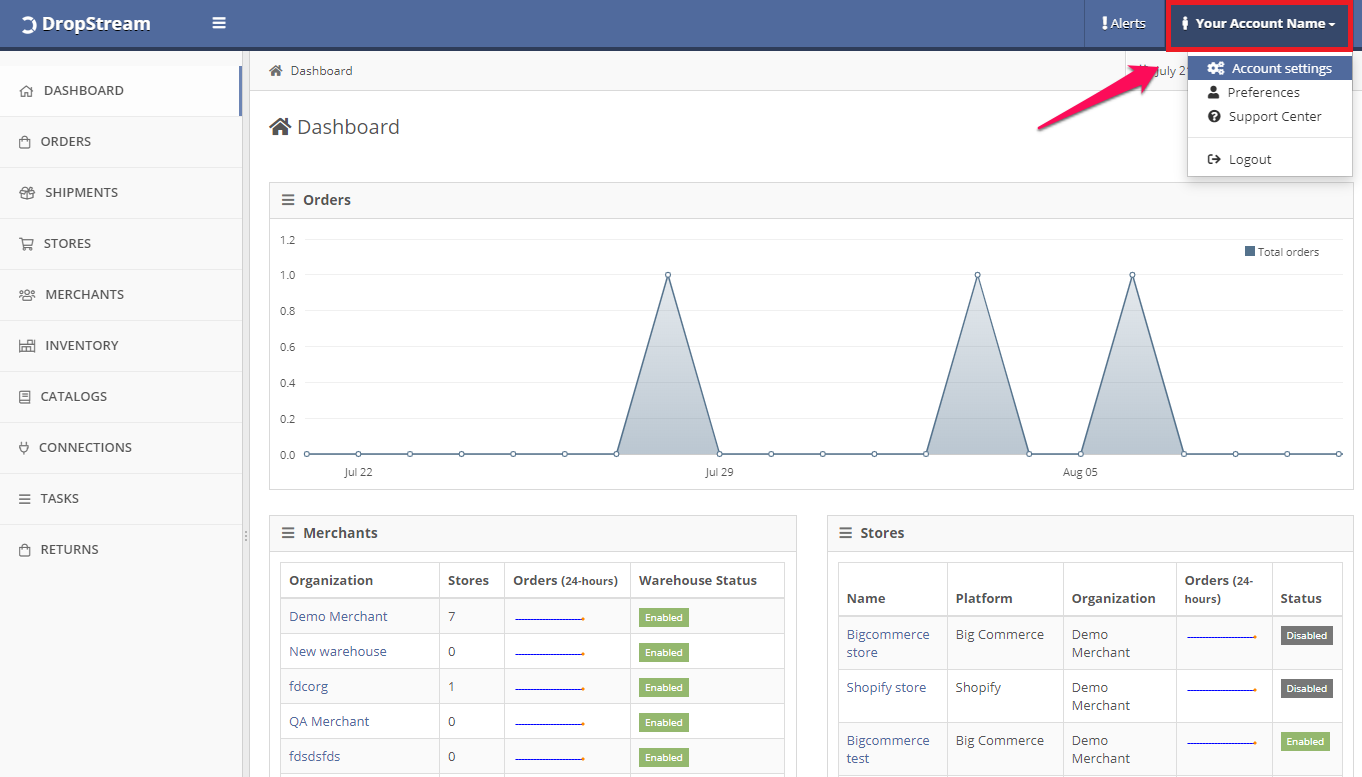This screenshot has width=1362, height=777.
Task: Click the orders sparkline for New warehouse
Action: [x=548, y=651]
